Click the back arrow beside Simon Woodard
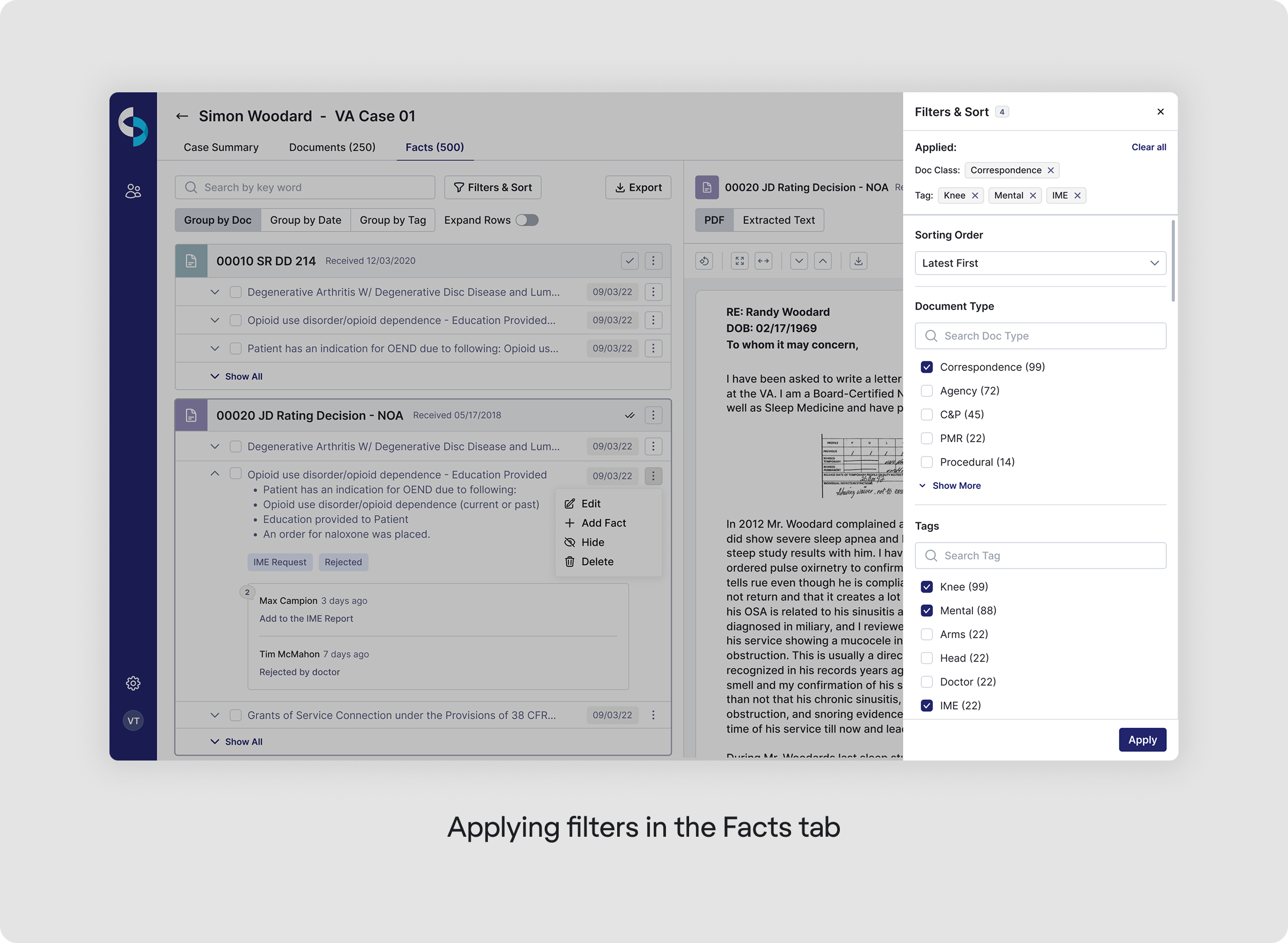 click(182, 116)
